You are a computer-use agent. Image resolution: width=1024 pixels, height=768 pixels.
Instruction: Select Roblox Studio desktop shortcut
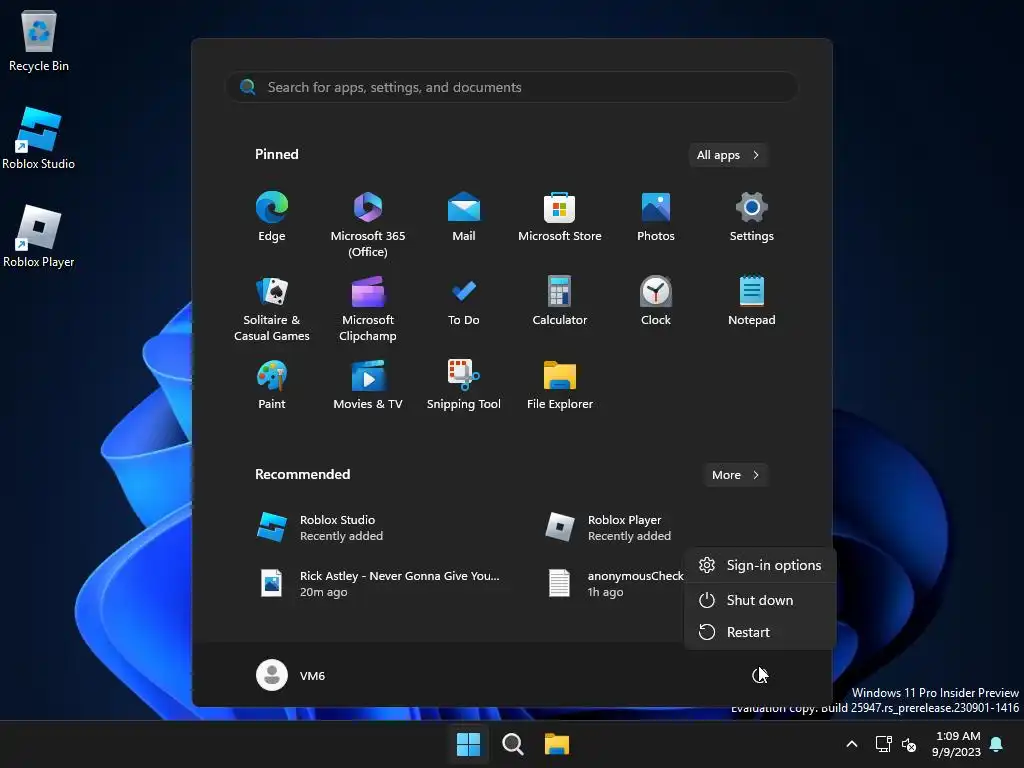[x=39, y=138]
